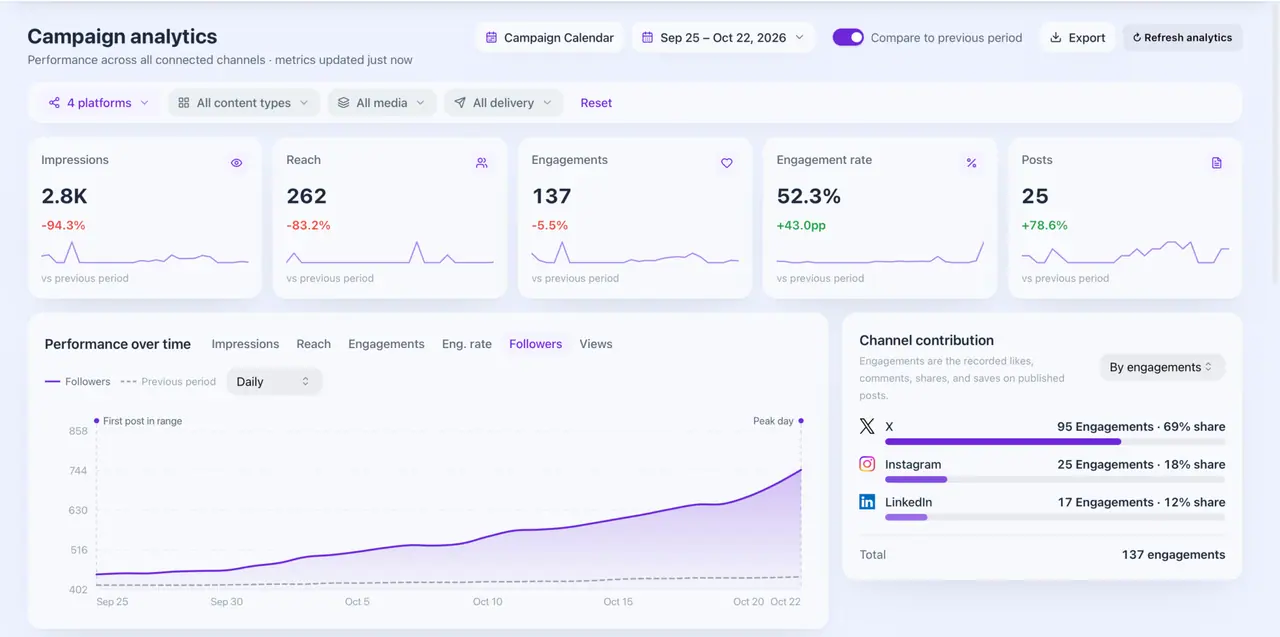Image resolution: width=1280 pixels, height=637 pixels.
Task: Click the document icon on Posts card
Action: [1217, 163]
